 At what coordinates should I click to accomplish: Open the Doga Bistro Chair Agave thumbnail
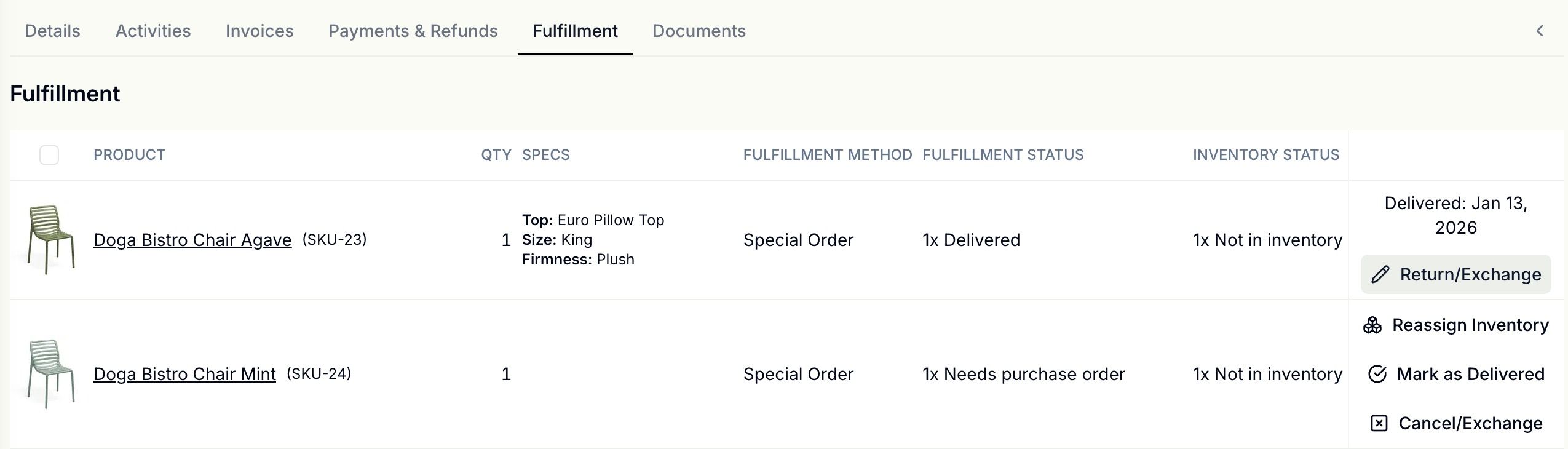point(50,240)
